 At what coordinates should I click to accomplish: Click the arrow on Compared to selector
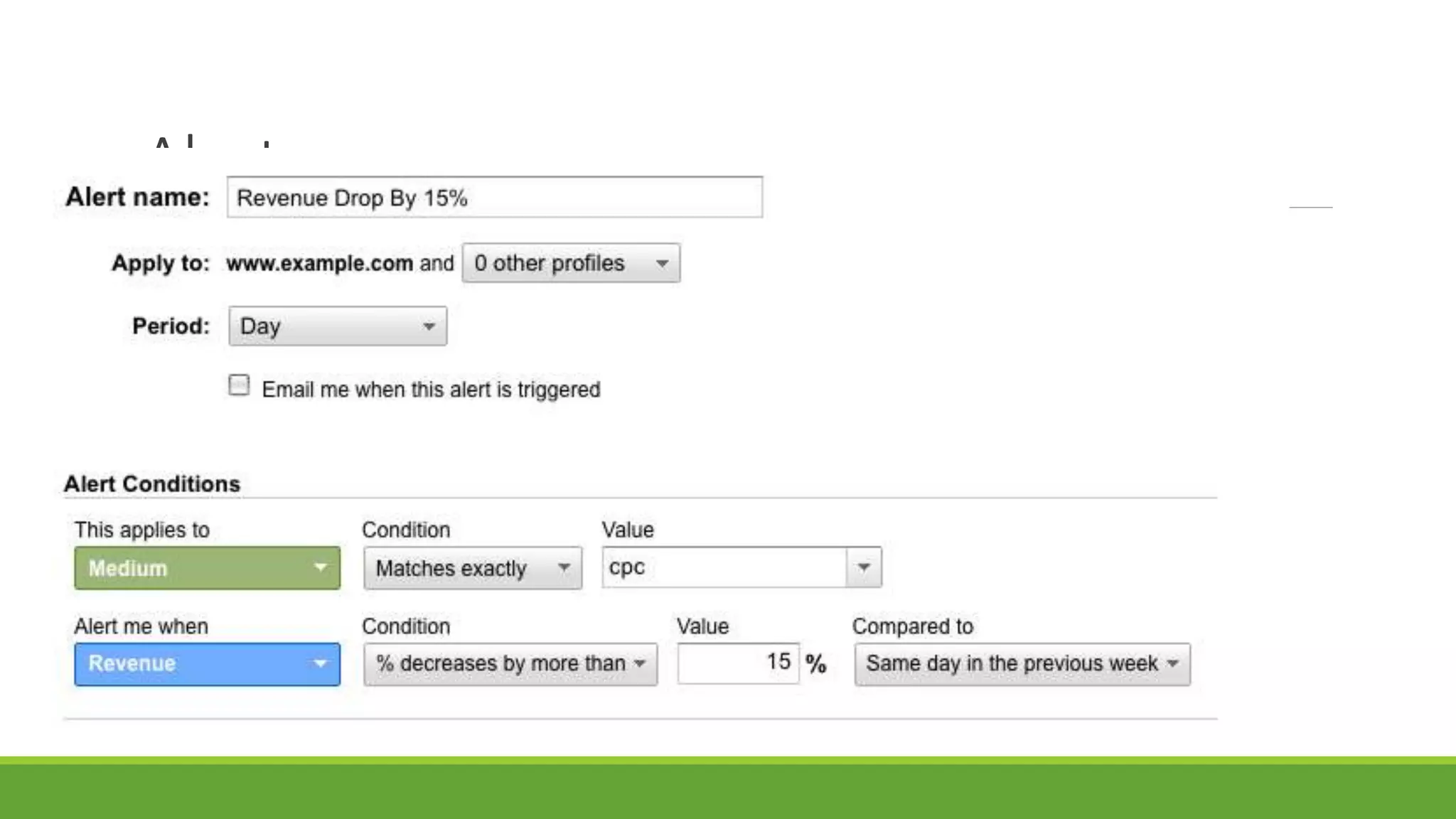[x=1173, y=664]
